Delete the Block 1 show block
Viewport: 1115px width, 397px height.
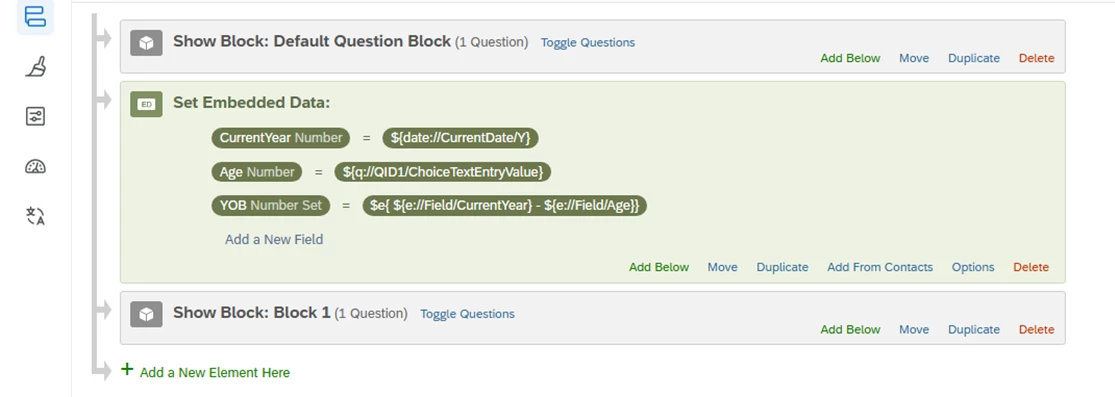[1036, 329]
